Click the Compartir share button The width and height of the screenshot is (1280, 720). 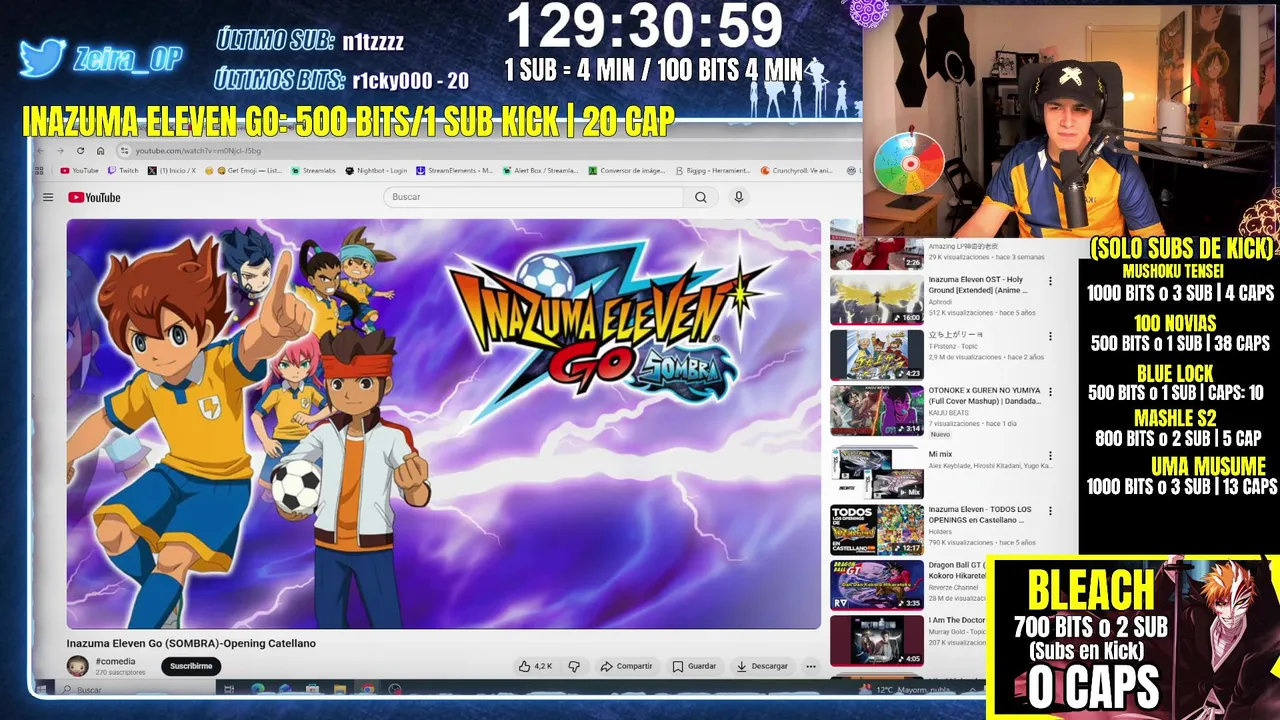pos(626,666)
